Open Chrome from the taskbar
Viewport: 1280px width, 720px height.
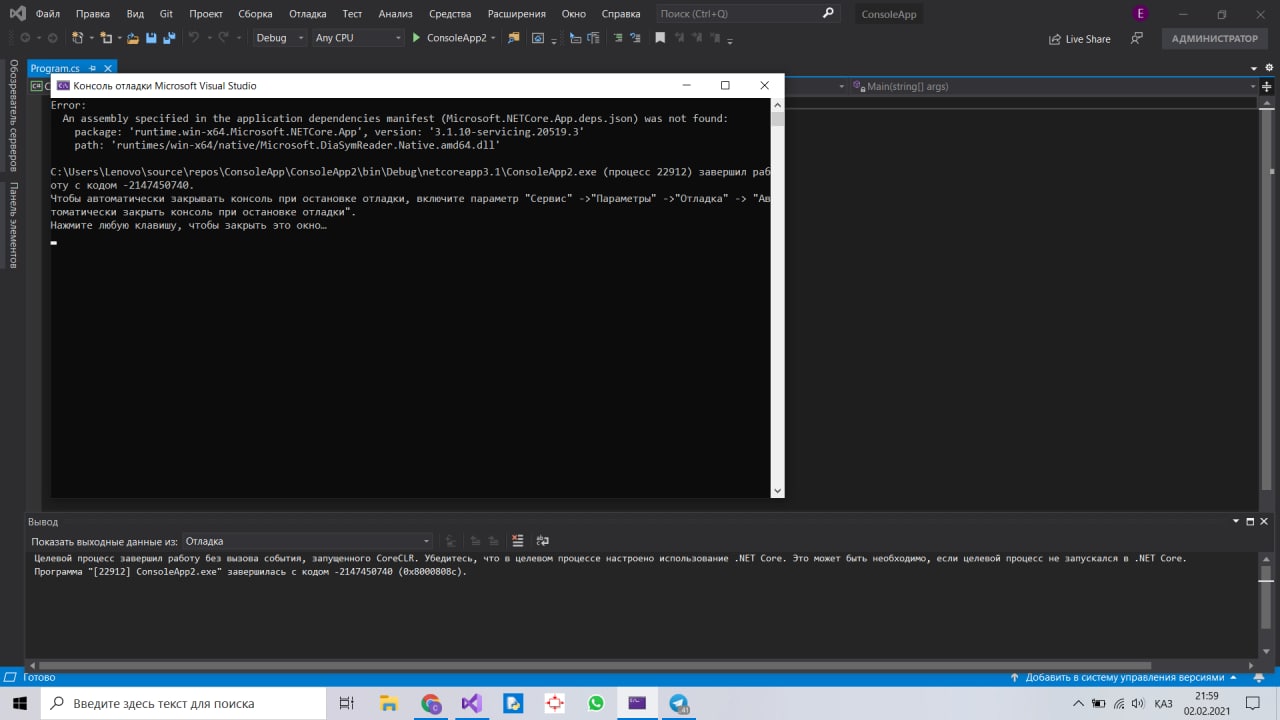click(x=431, y=703)
